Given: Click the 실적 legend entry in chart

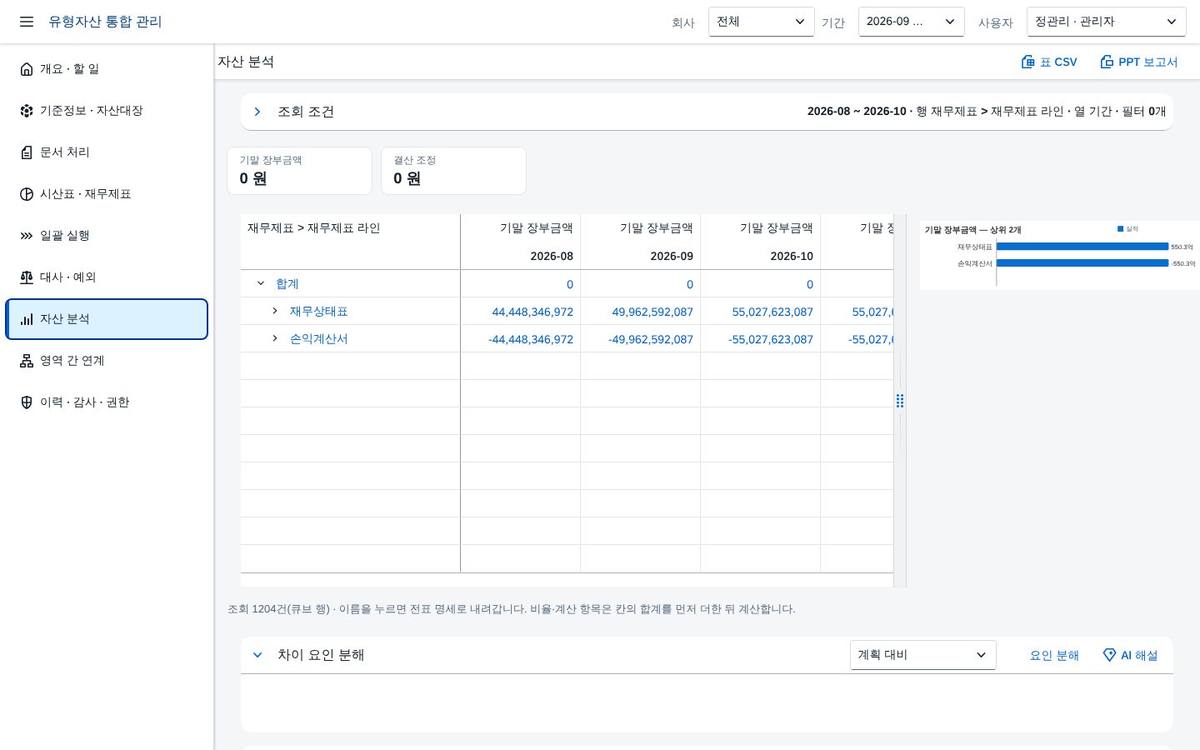Looking at the screenshot, I should click(x=1128, y=229).
